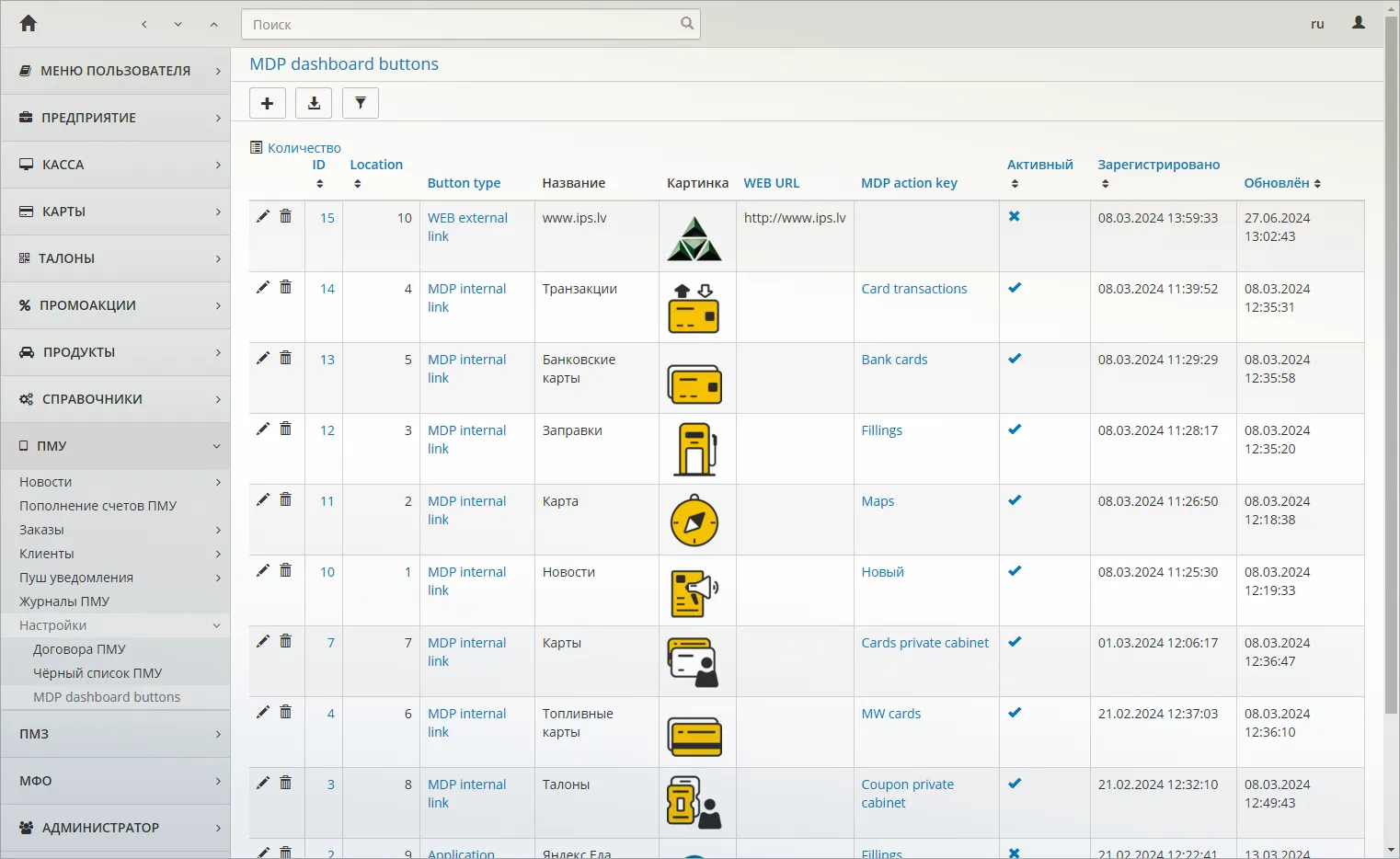Click the vertical page scrollbar

[1391, 363]
